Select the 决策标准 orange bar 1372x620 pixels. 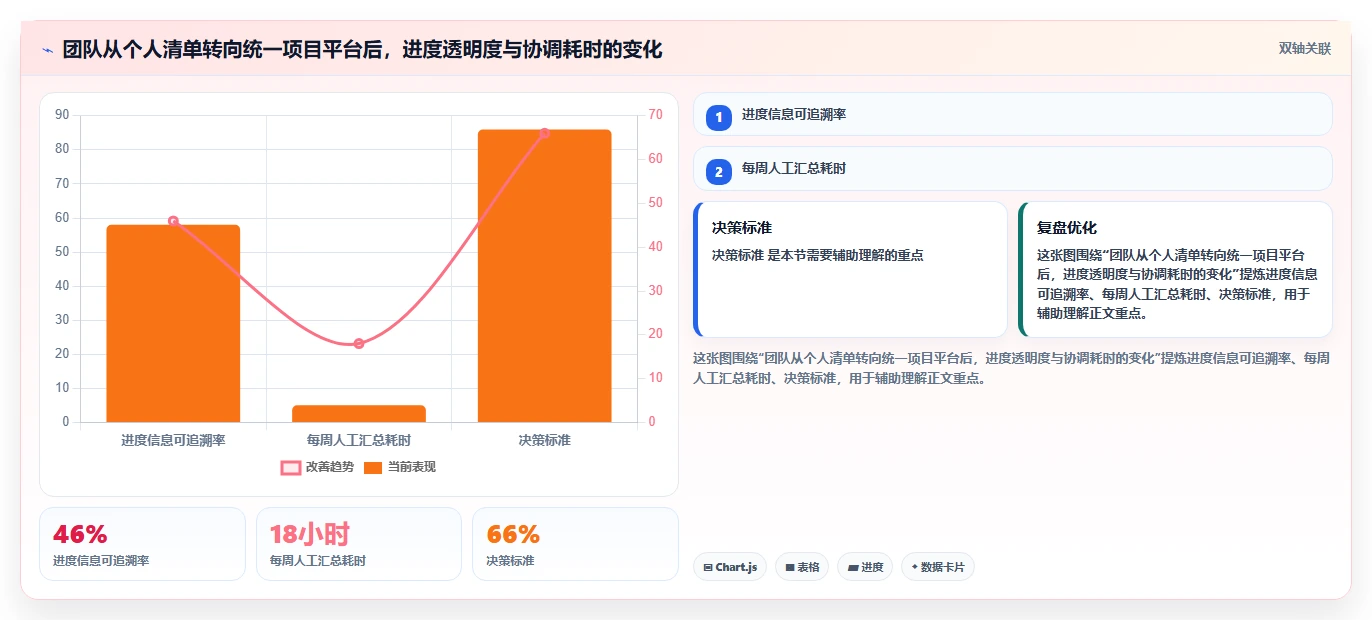544,276
